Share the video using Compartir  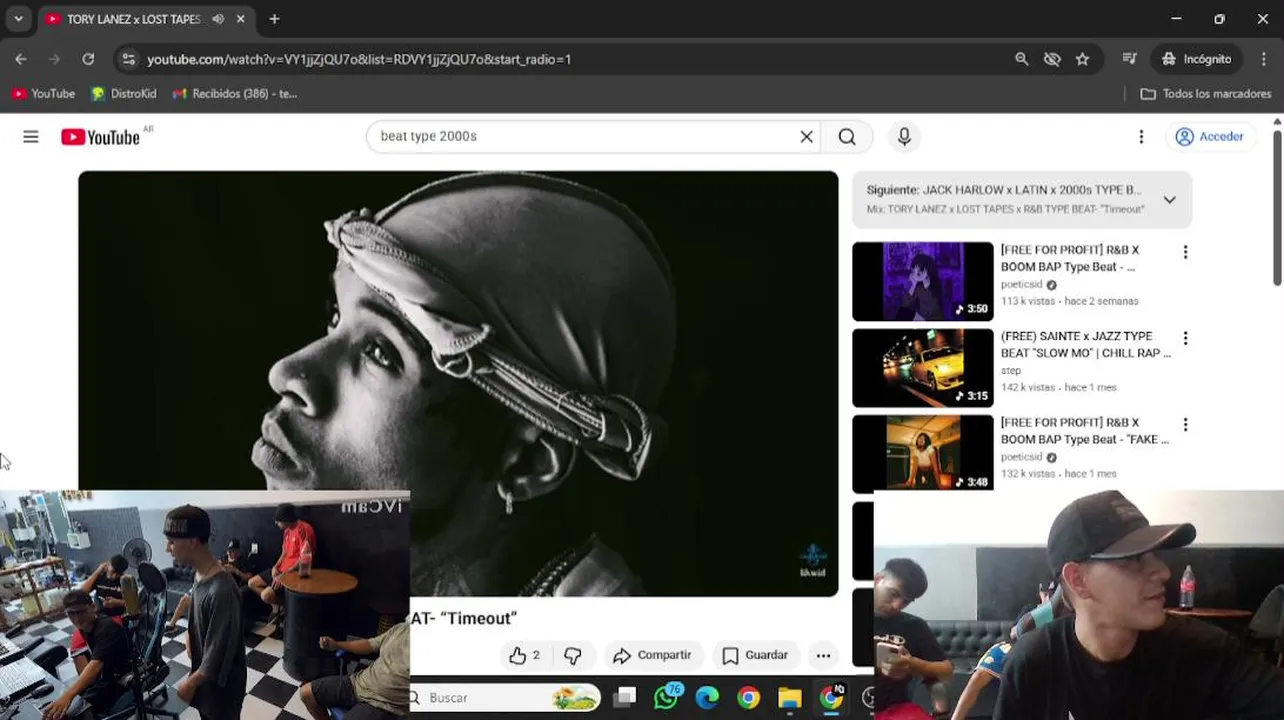652,655
